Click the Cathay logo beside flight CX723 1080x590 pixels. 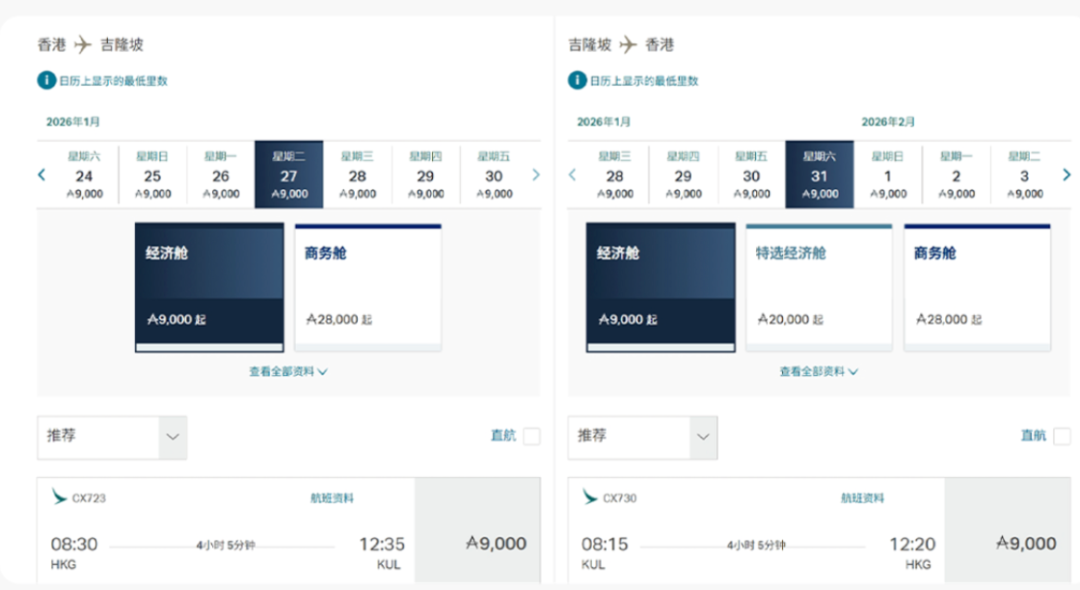(59, 496)
